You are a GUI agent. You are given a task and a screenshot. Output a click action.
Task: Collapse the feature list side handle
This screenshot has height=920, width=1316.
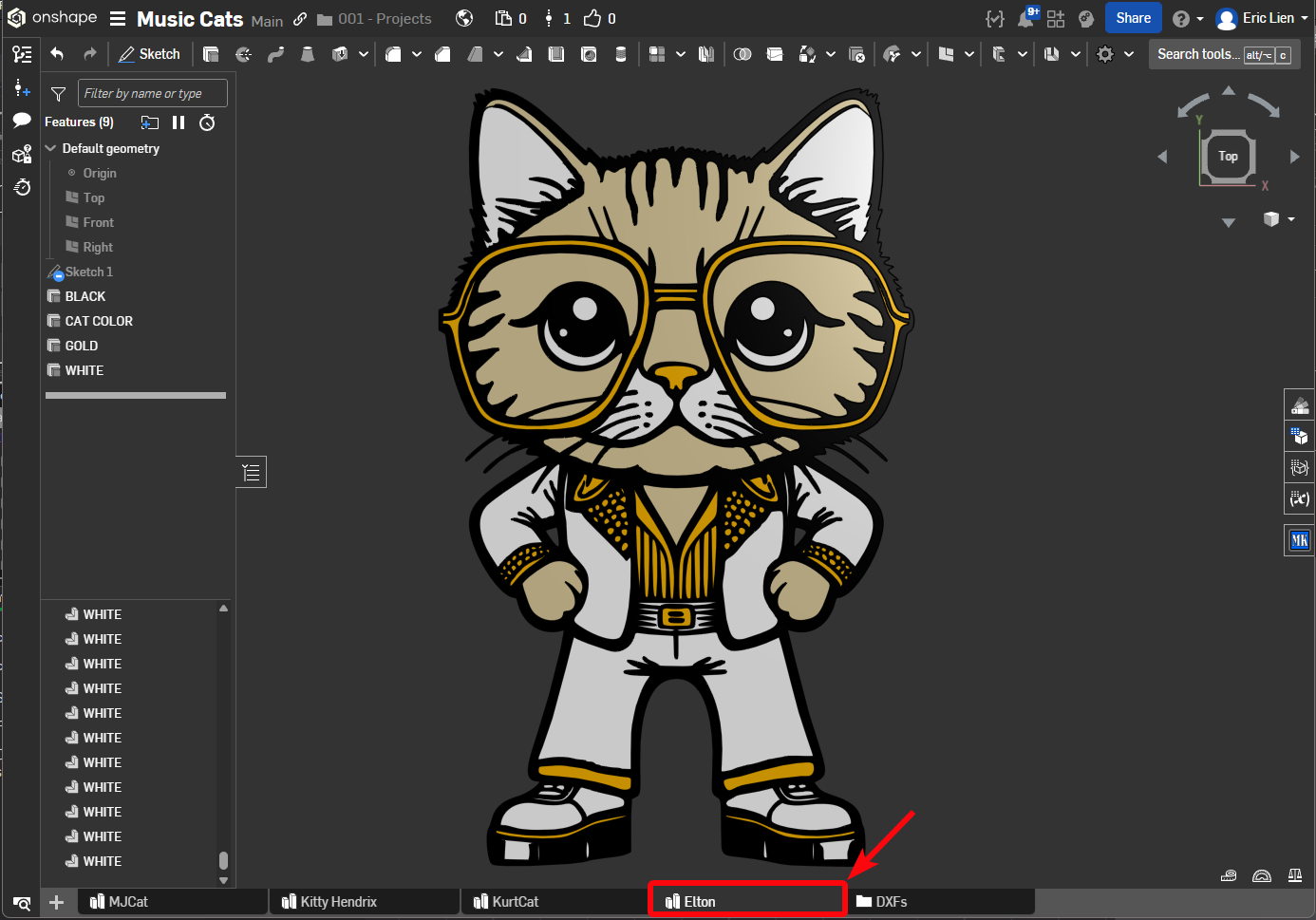tap(251, 472)
